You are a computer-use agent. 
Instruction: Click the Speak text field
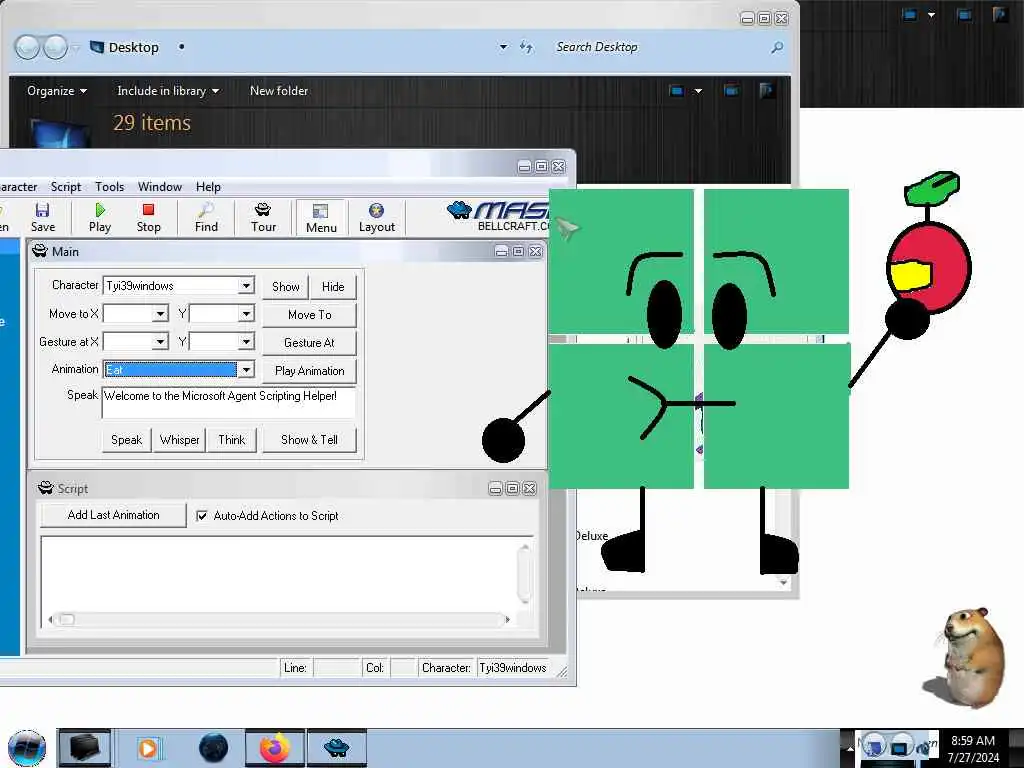pyautogui.click(x=229, y=403)
